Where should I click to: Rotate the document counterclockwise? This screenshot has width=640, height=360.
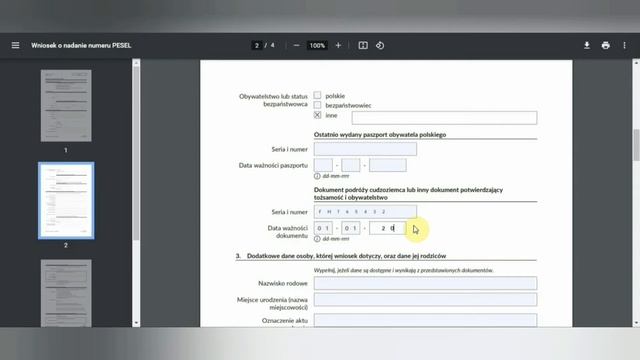point(380,45)
